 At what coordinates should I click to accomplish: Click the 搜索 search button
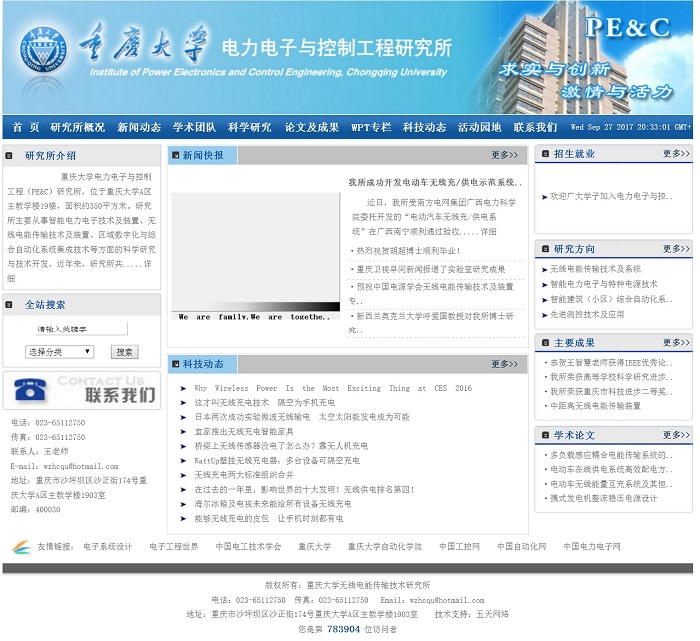[125, 352]
